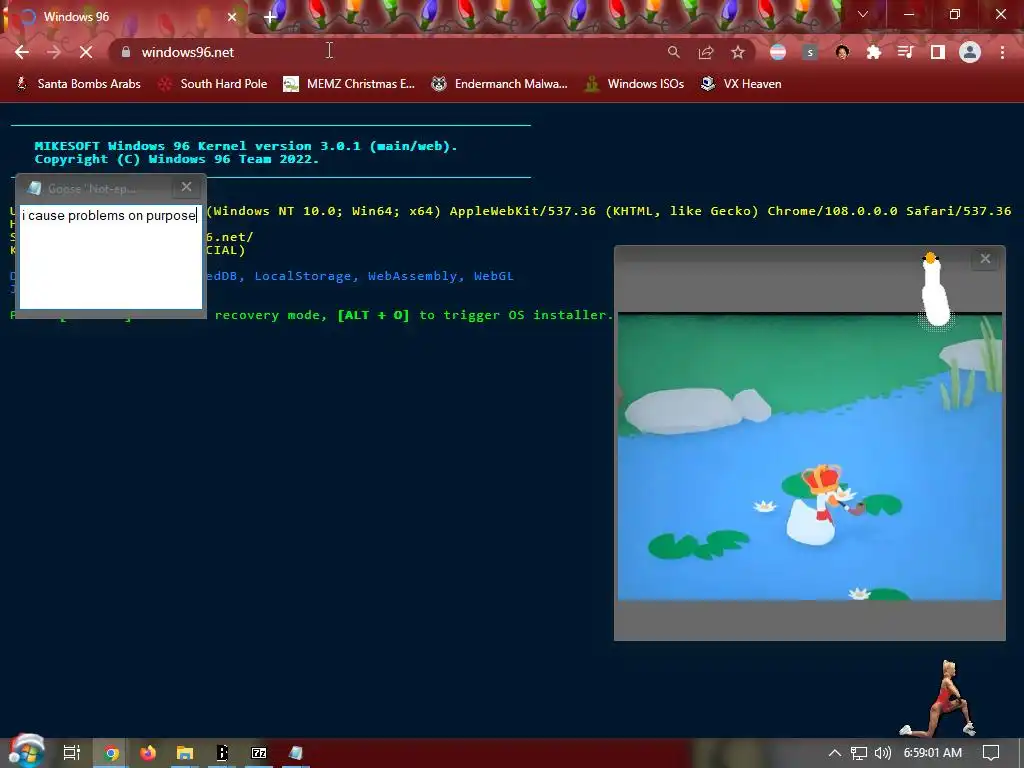The height and width of the screenshot is (768, 1024).
Task: Close the goose pond picture window
Action: pyautogui.click(x=985, y=259)
